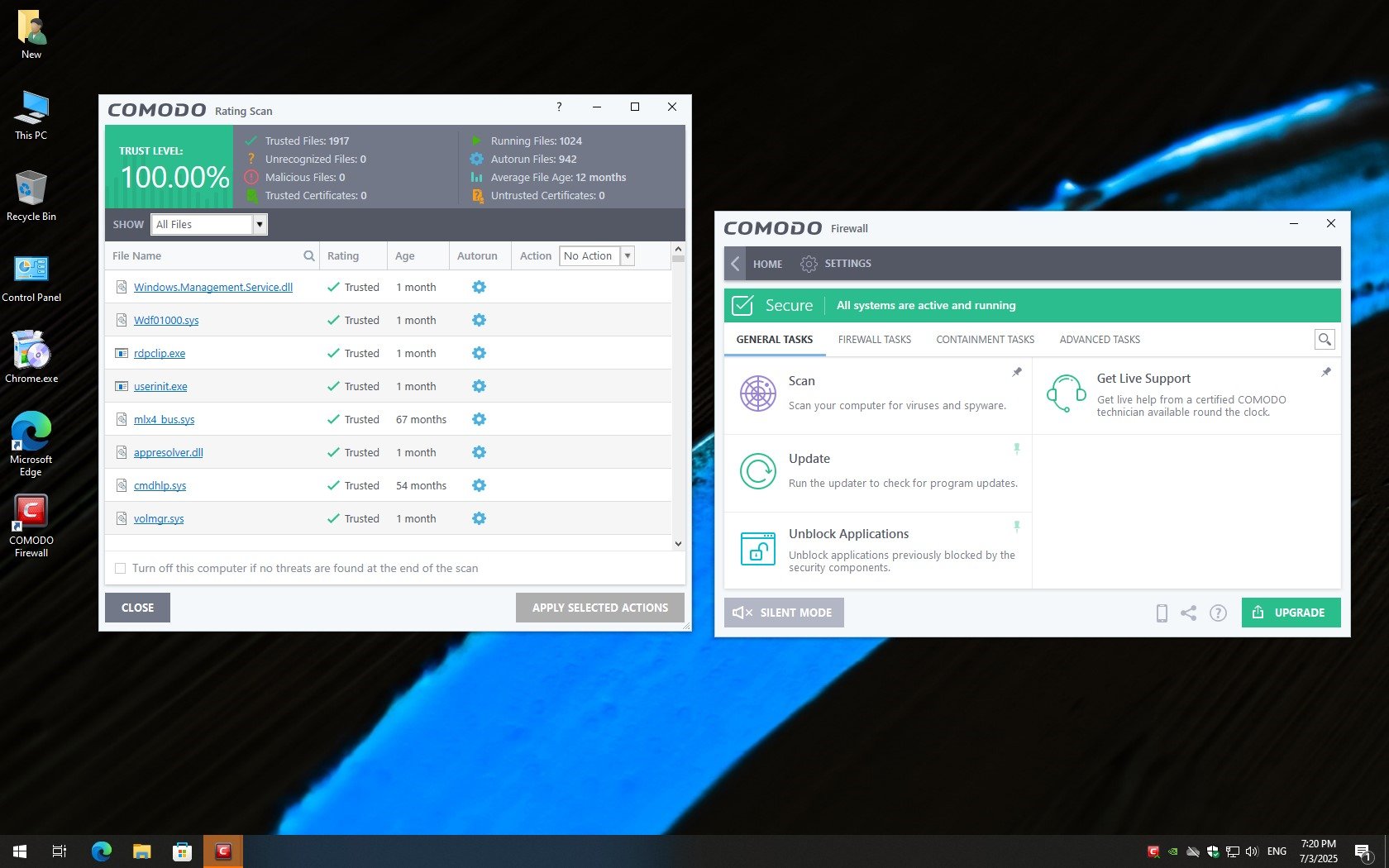The height and width of the screenshot is (868, 1389).
Task: Open the cmdhlp.sys file link
Action: click(x=160, y=485)
